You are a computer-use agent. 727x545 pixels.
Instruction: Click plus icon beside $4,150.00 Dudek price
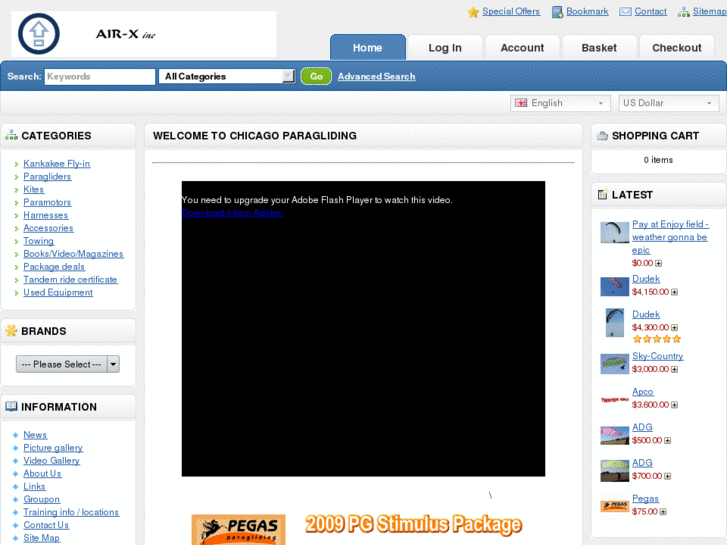pos(674,292)
